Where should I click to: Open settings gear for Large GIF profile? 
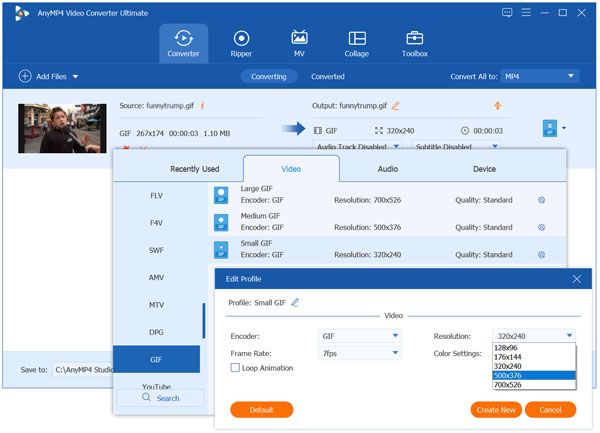click(x=541, y=200)
